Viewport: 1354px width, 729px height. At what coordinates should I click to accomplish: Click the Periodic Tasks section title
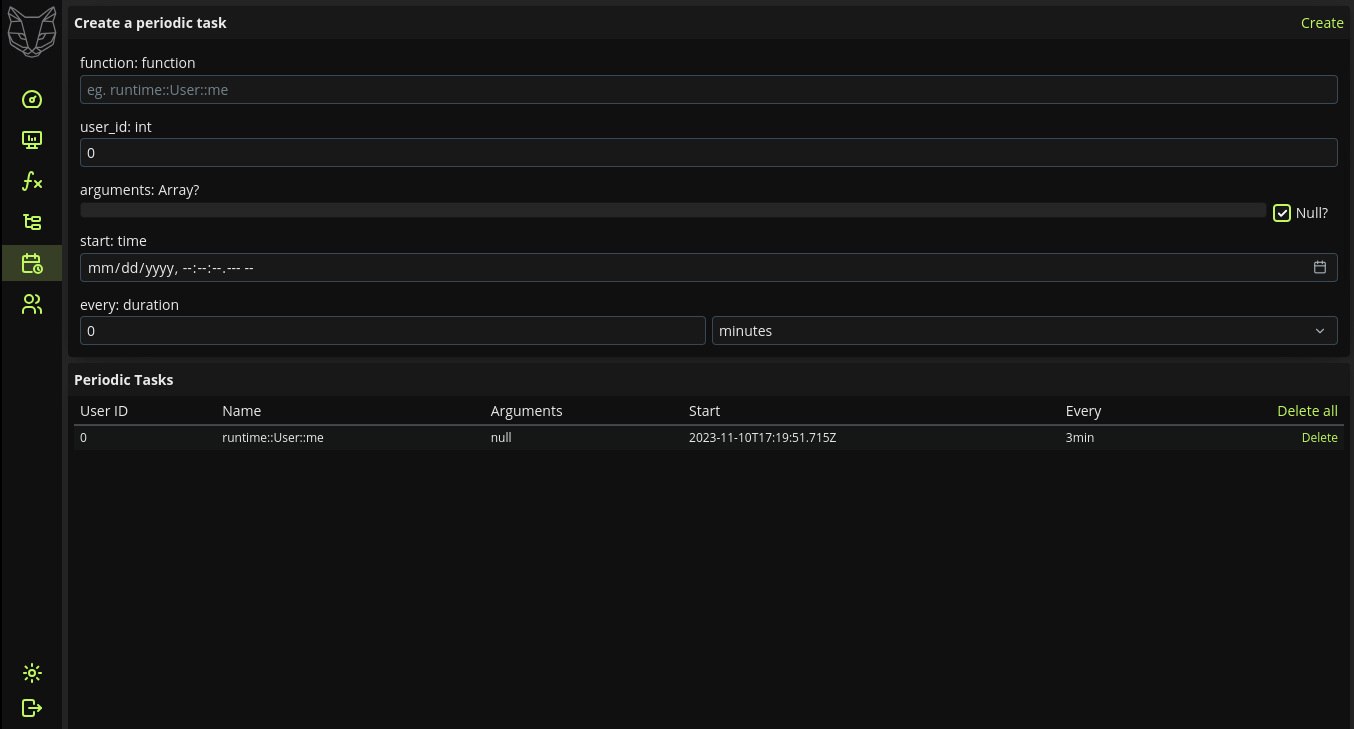[123, 380]
